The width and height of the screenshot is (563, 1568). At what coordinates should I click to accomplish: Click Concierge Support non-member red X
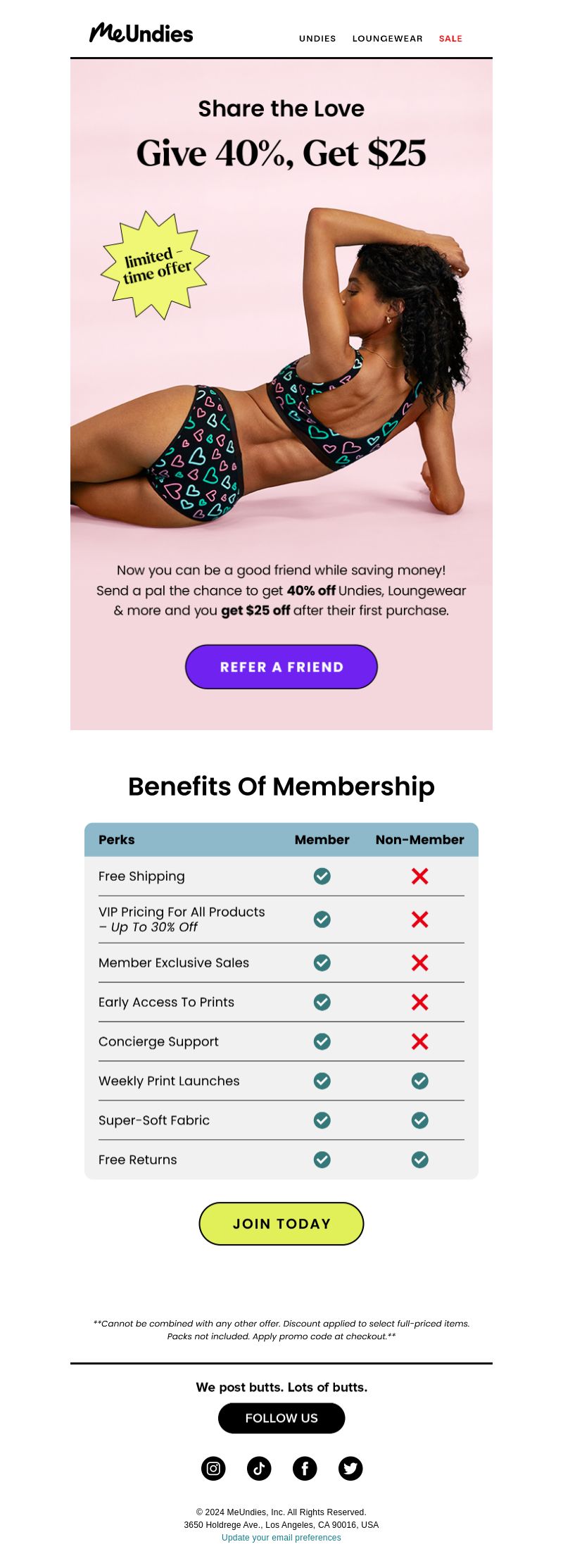(x=420, y=1041)
